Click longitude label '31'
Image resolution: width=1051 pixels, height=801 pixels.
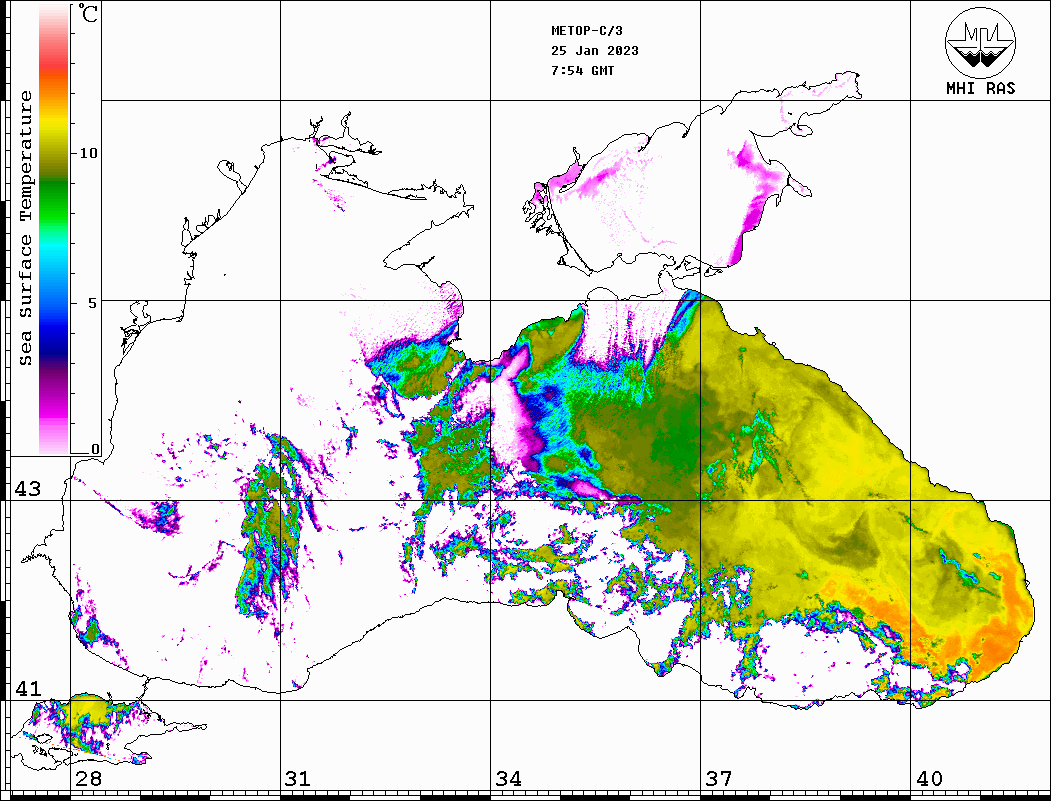[298, 779]
